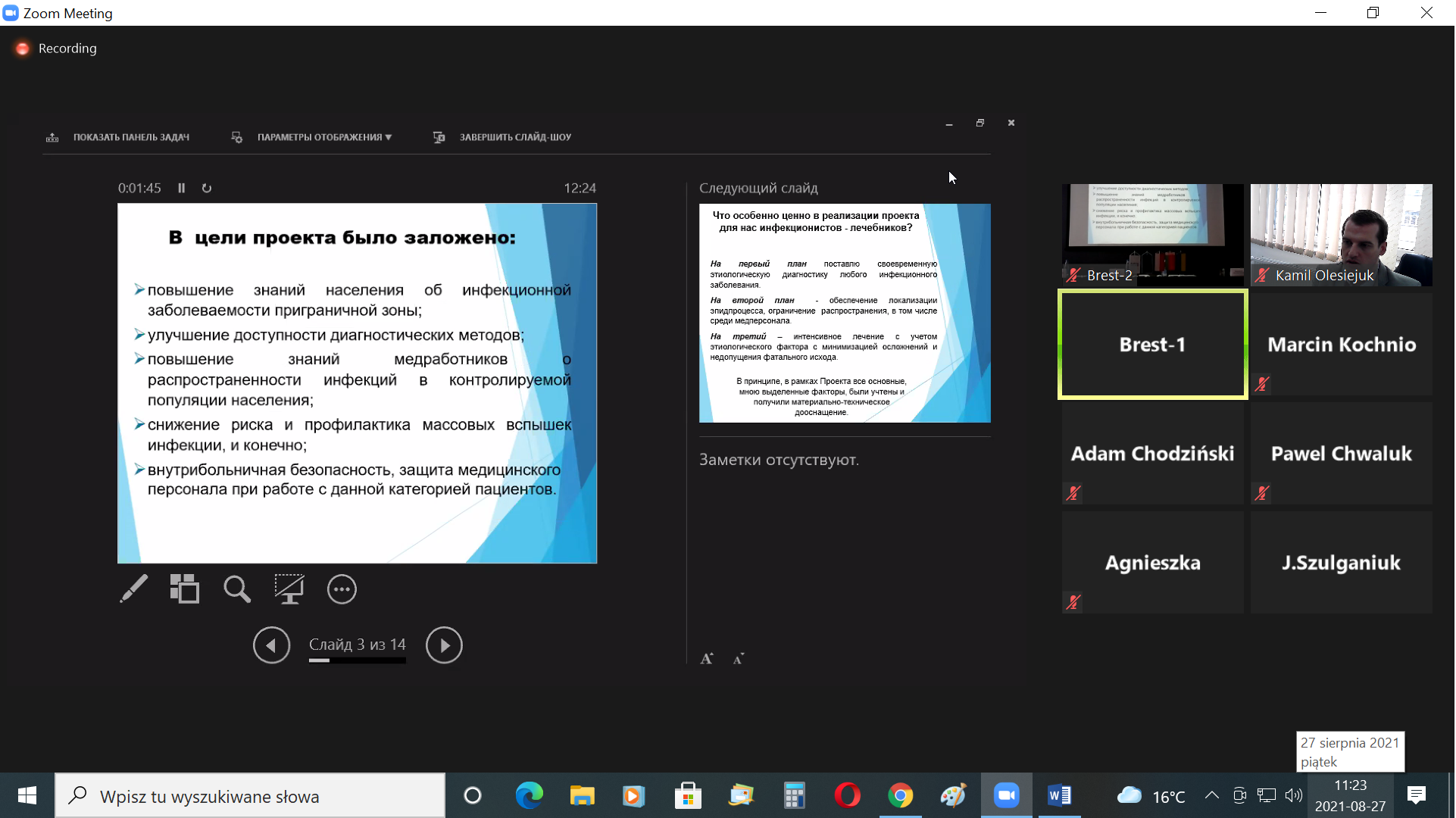The width and height of the screenshot is (1456, 818).
Task: Show hidden system tray icons chevron
Action: click(1212, 795)
